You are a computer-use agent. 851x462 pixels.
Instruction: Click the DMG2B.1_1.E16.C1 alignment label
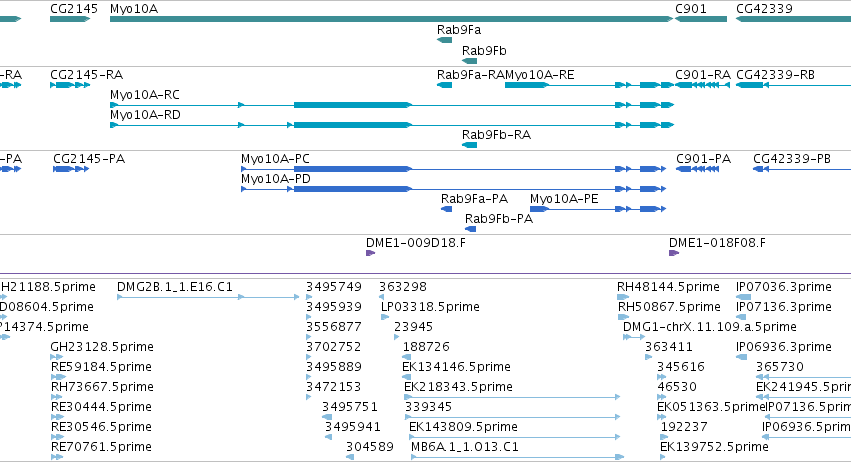click(175, 287)
